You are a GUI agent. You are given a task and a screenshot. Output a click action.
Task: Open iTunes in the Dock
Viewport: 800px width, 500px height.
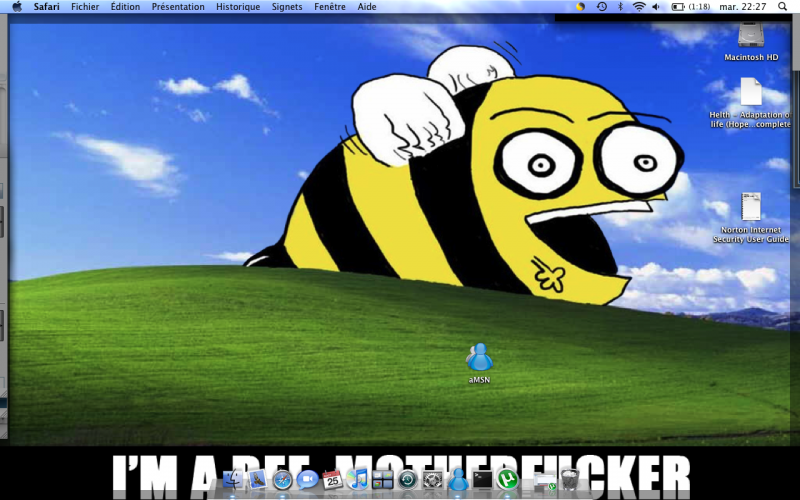pyautogui.click(x=357, y=480)
